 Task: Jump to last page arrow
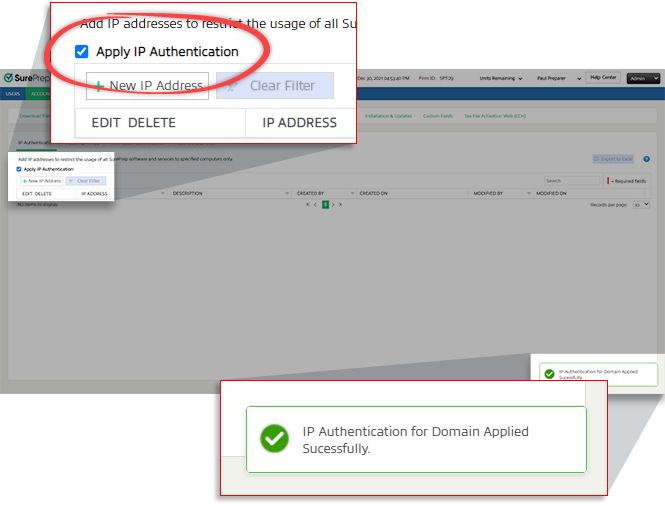(x=340, y=204)
